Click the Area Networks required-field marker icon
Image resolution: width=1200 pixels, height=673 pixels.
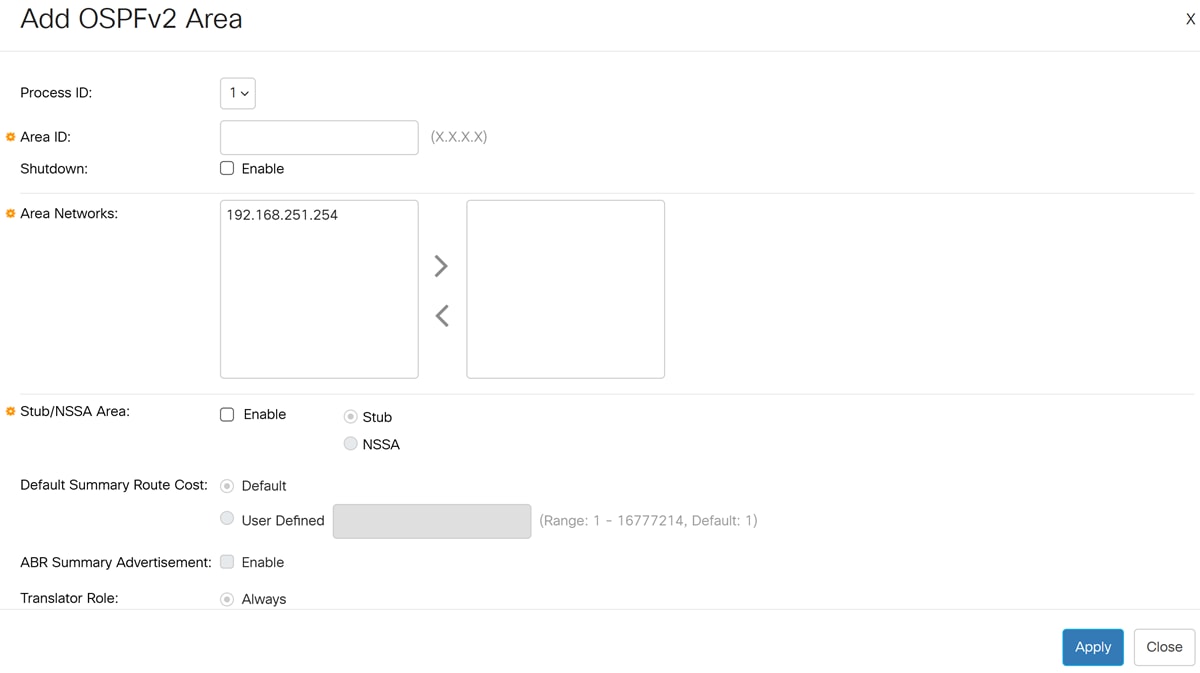click(11, 213)
